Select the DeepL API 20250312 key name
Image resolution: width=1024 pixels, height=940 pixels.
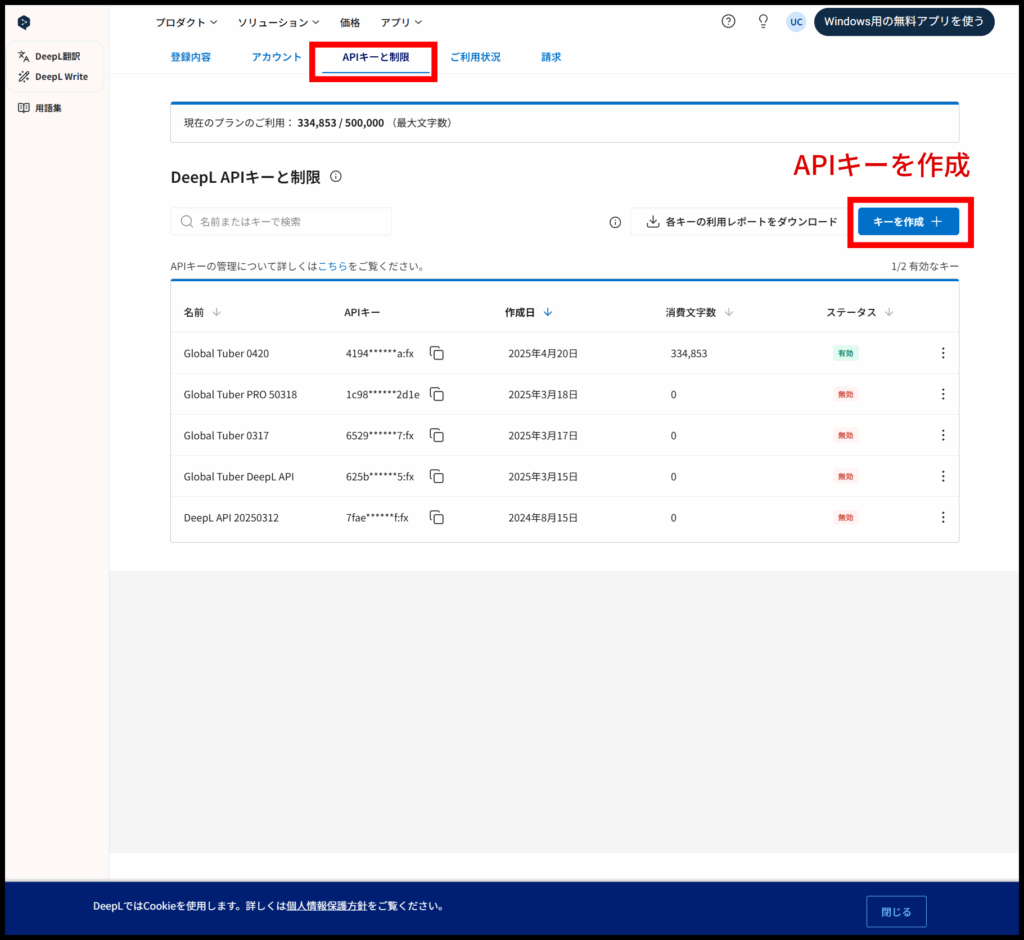tap(231, 518)
